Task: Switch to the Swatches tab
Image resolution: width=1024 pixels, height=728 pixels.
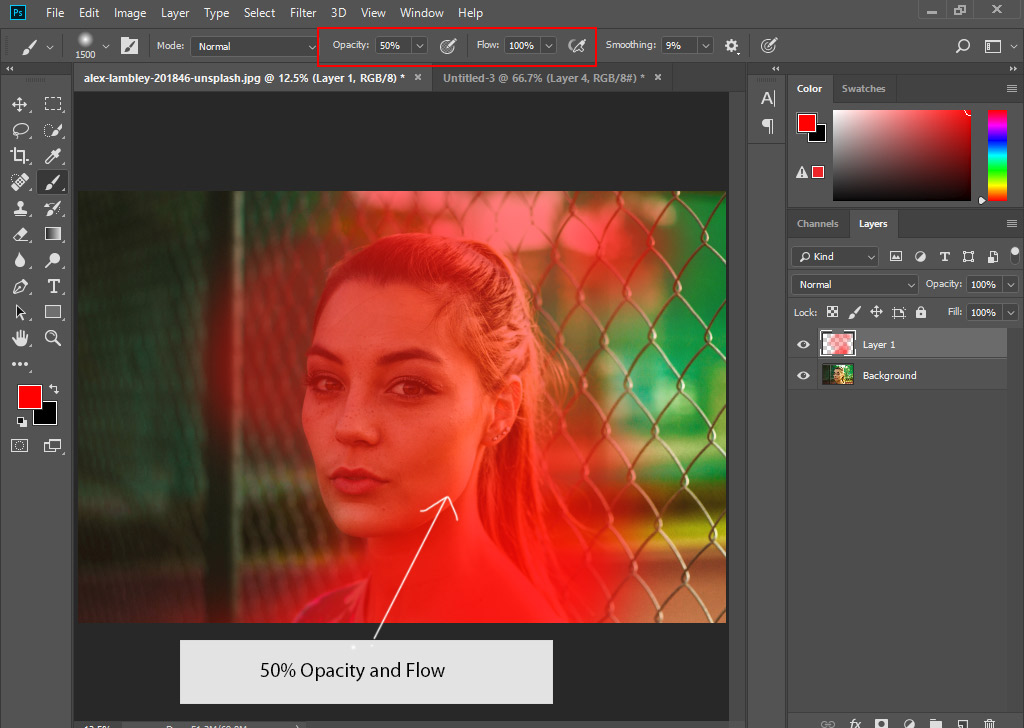Action: pos(863,88)
